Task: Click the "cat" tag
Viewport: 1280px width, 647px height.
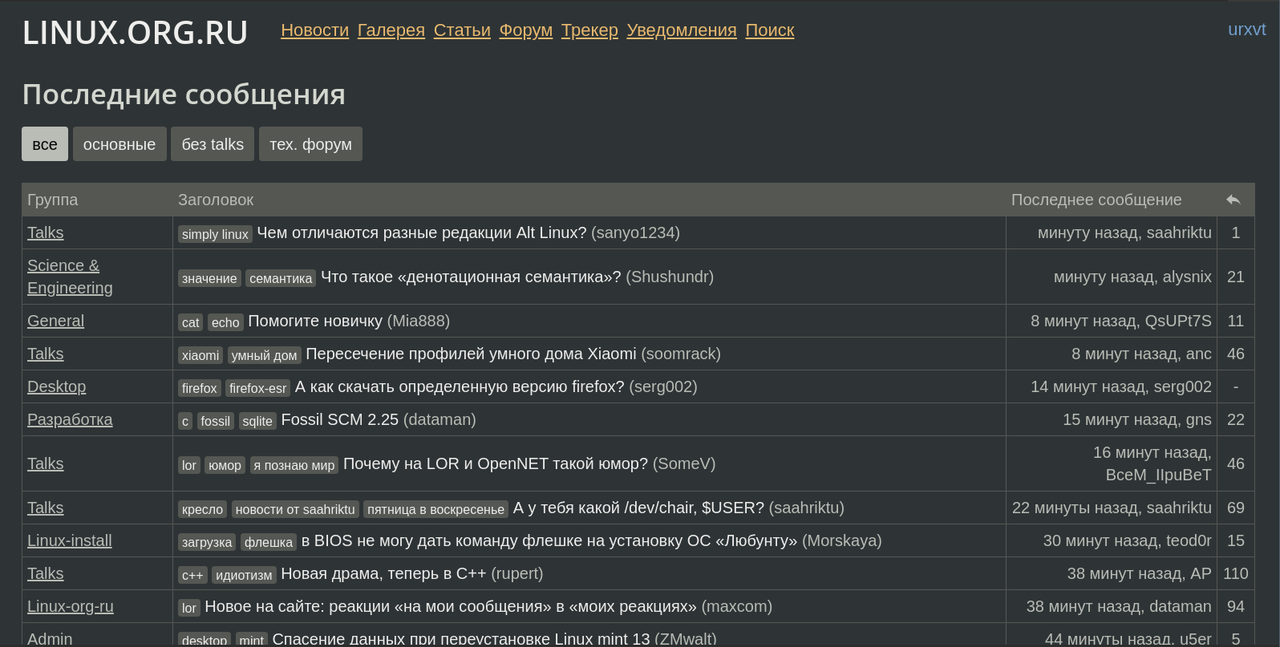Action: click(190, 322)
